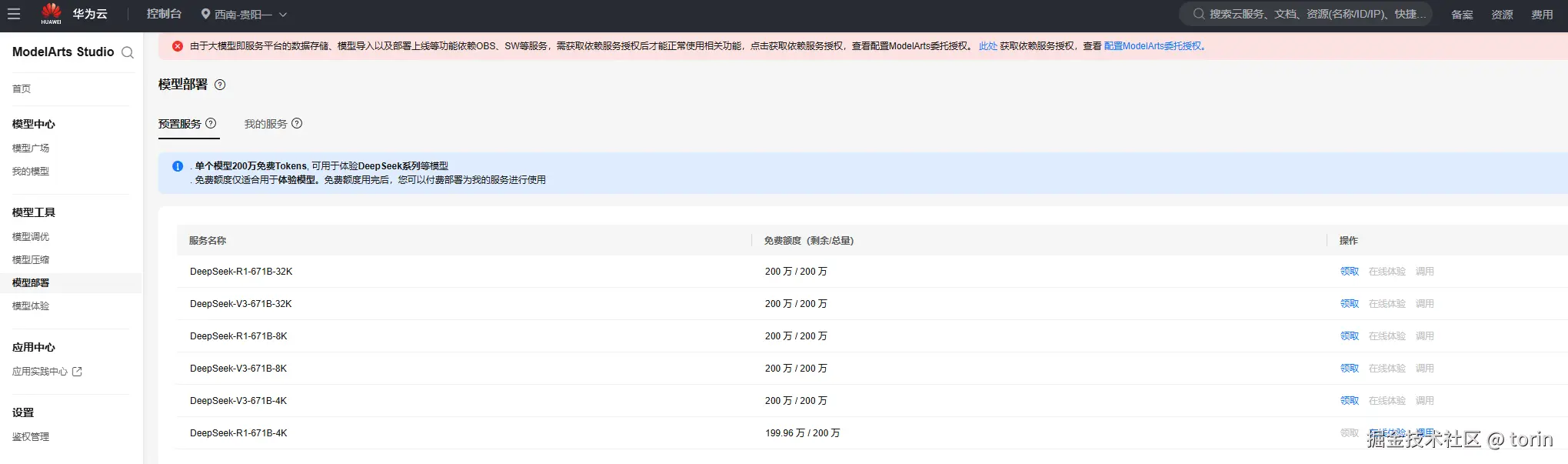
Task: Click the external link icon beside 应用实践中心
Action: pyautogui.click(x=77, y=371)
